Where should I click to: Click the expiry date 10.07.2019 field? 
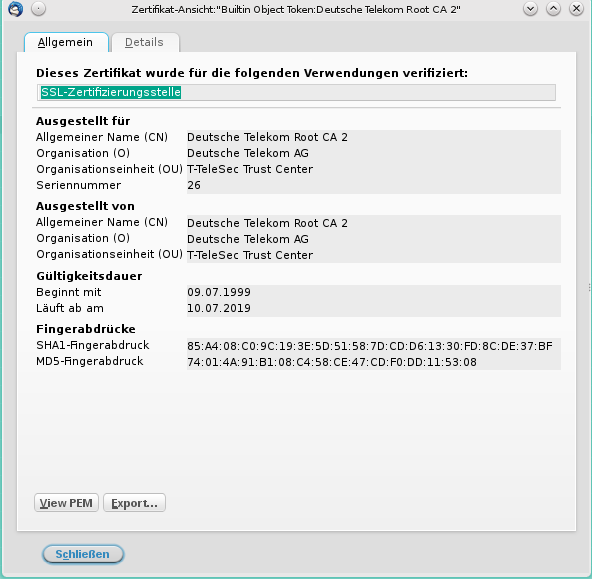373,308
